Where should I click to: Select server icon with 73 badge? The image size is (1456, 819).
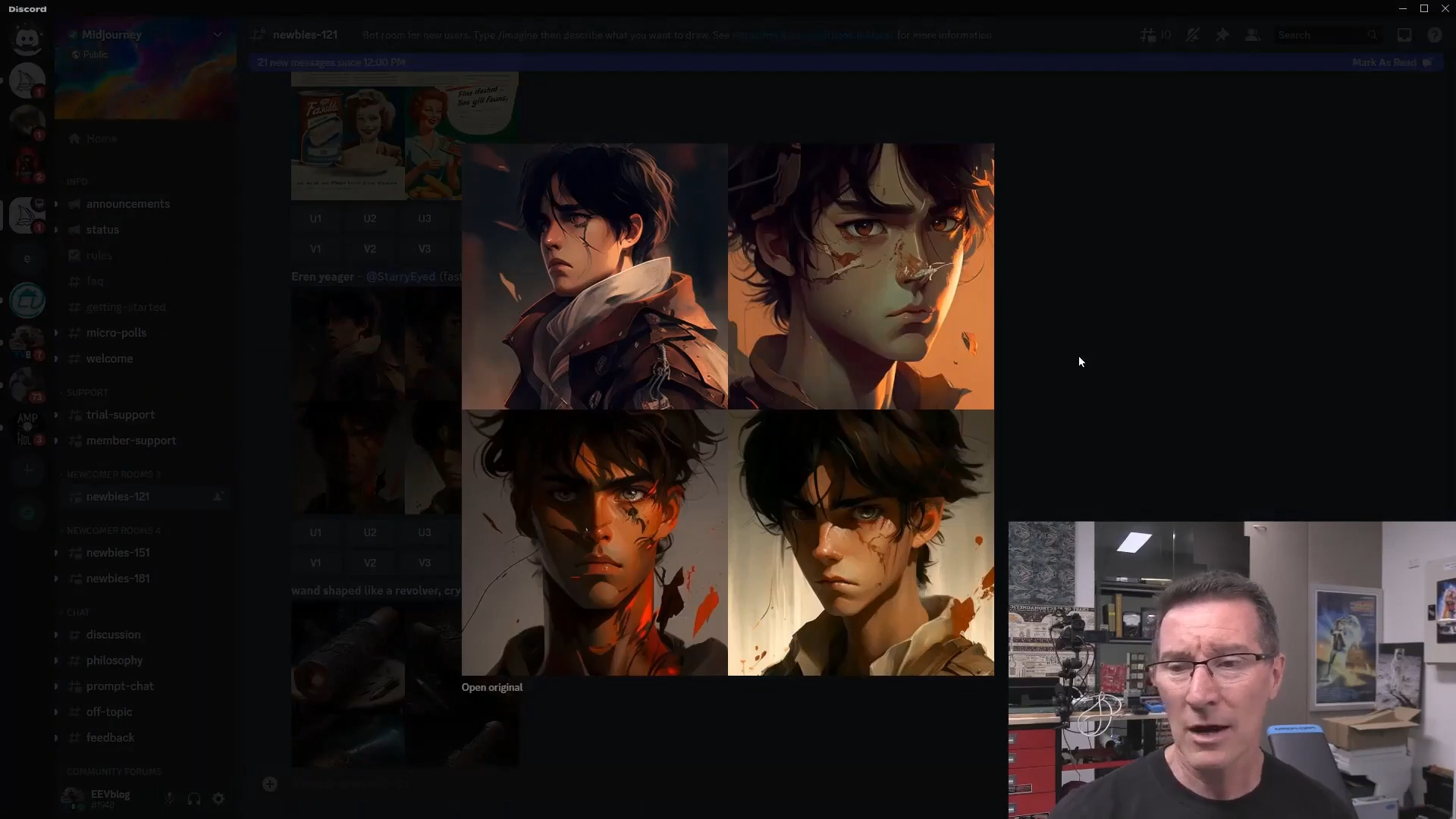[27, 385]
